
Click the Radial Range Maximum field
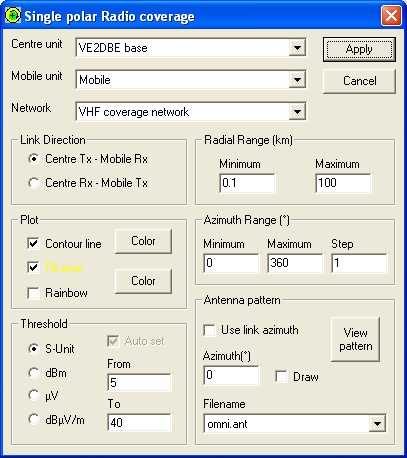pyautogui.click(x=343, y=183)
